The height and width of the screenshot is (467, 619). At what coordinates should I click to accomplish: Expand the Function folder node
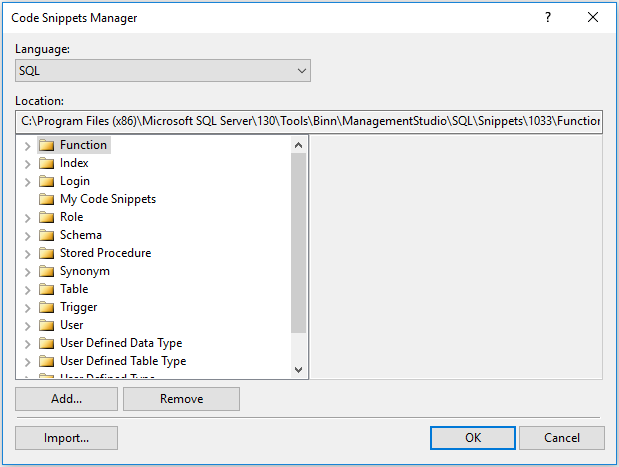pos(27,145)
